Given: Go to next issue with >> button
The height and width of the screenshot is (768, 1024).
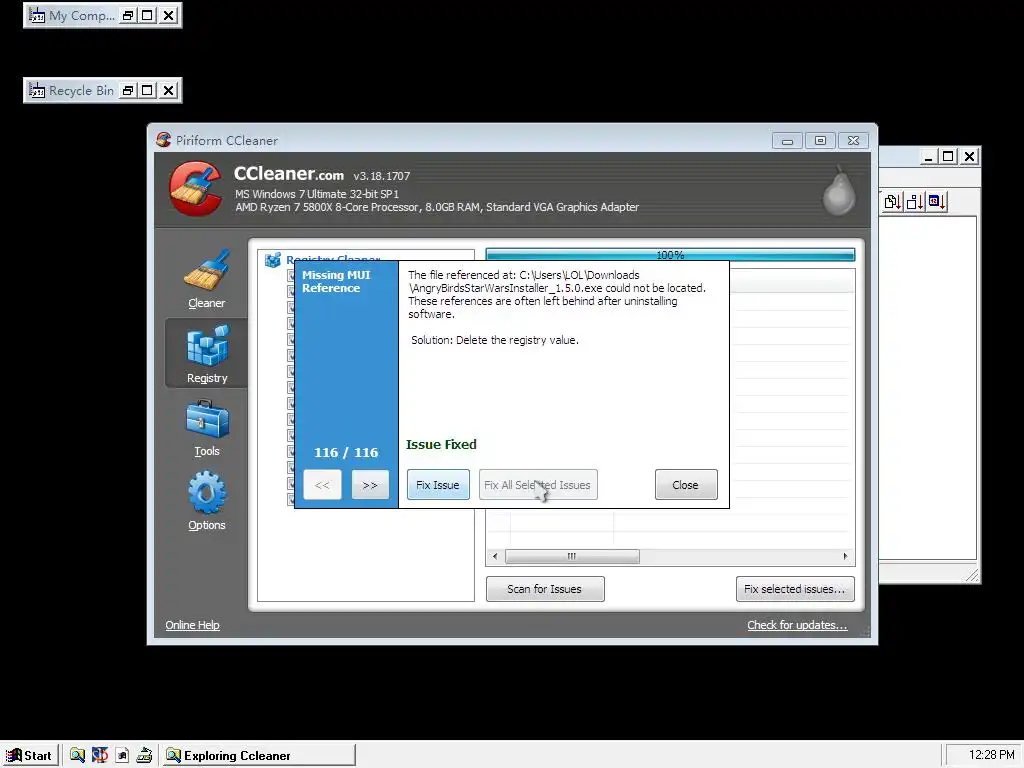Looking at the screenshot, I should (370, 485).
